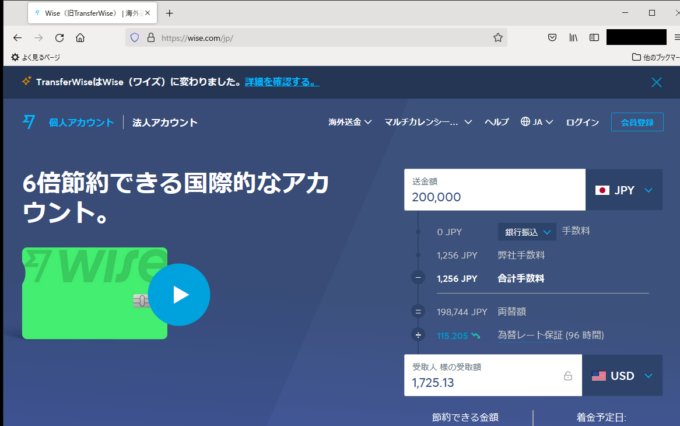Go back with the browser back arrow
The image size is (680, 426).
pyautogui.click(x=17, y=38)
